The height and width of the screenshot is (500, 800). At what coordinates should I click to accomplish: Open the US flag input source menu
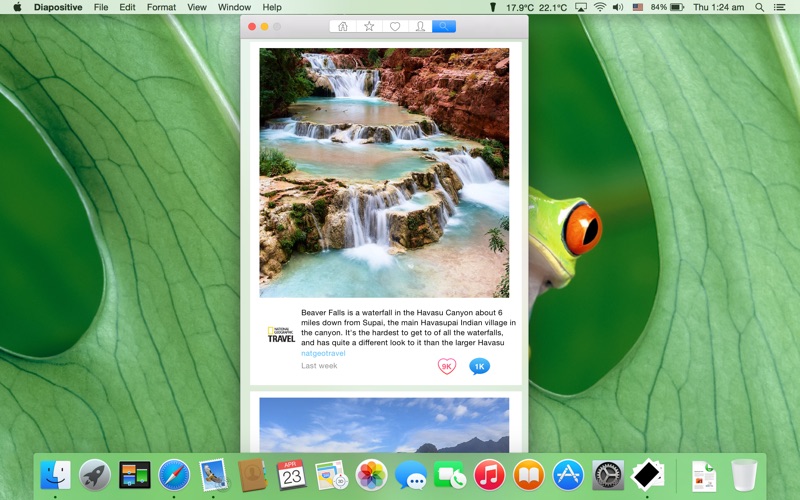click(x=638, y=7)
